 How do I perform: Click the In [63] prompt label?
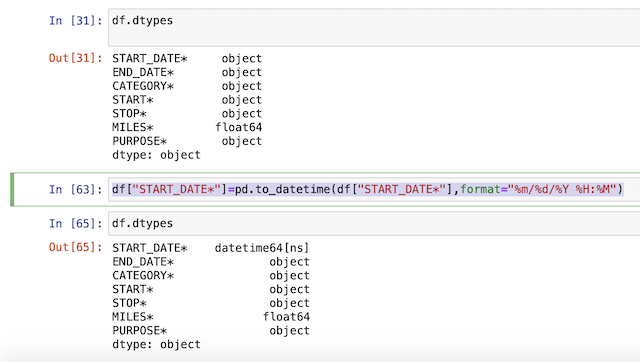coord(76,189)
